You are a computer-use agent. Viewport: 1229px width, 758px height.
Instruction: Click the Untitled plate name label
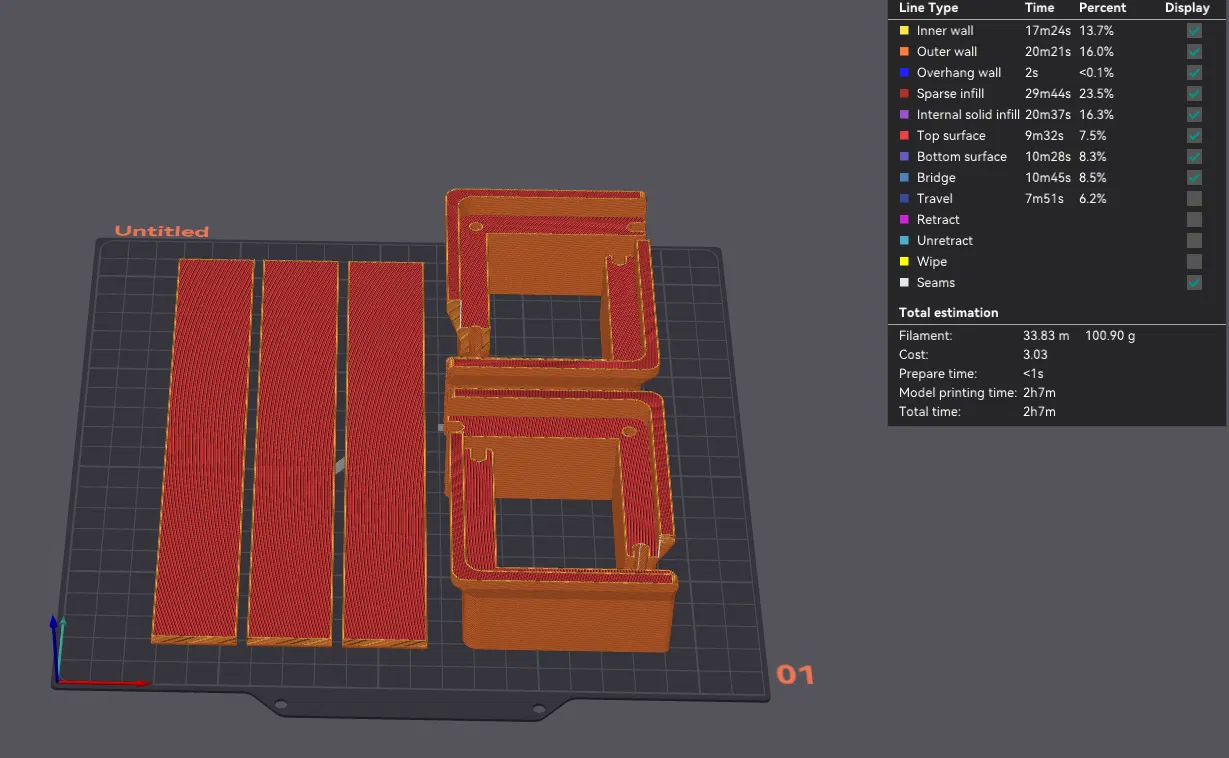coord(162,231)
